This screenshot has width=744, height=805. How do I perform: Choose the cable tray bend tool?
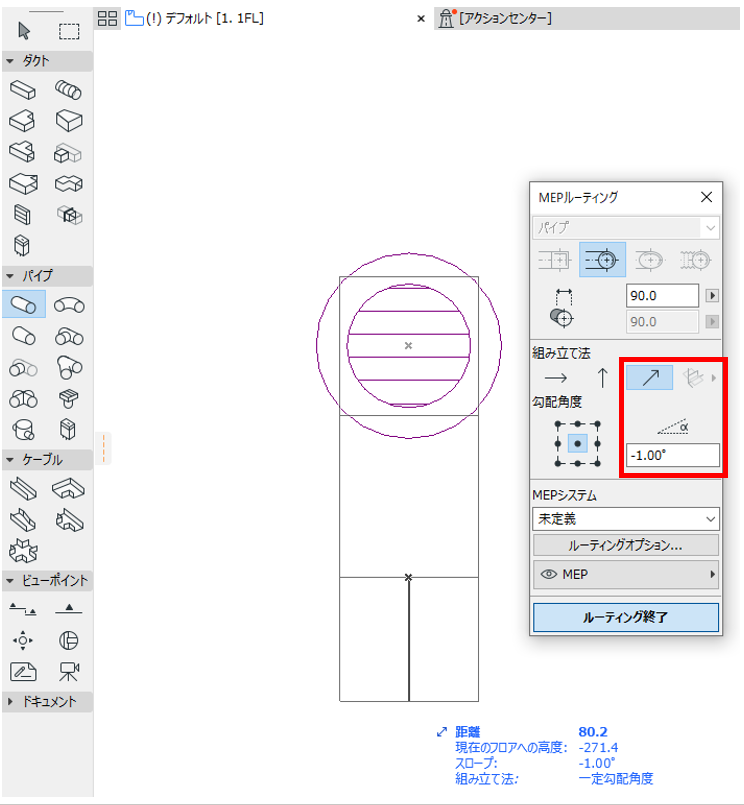pyautogui.click(x=68, y=488)
